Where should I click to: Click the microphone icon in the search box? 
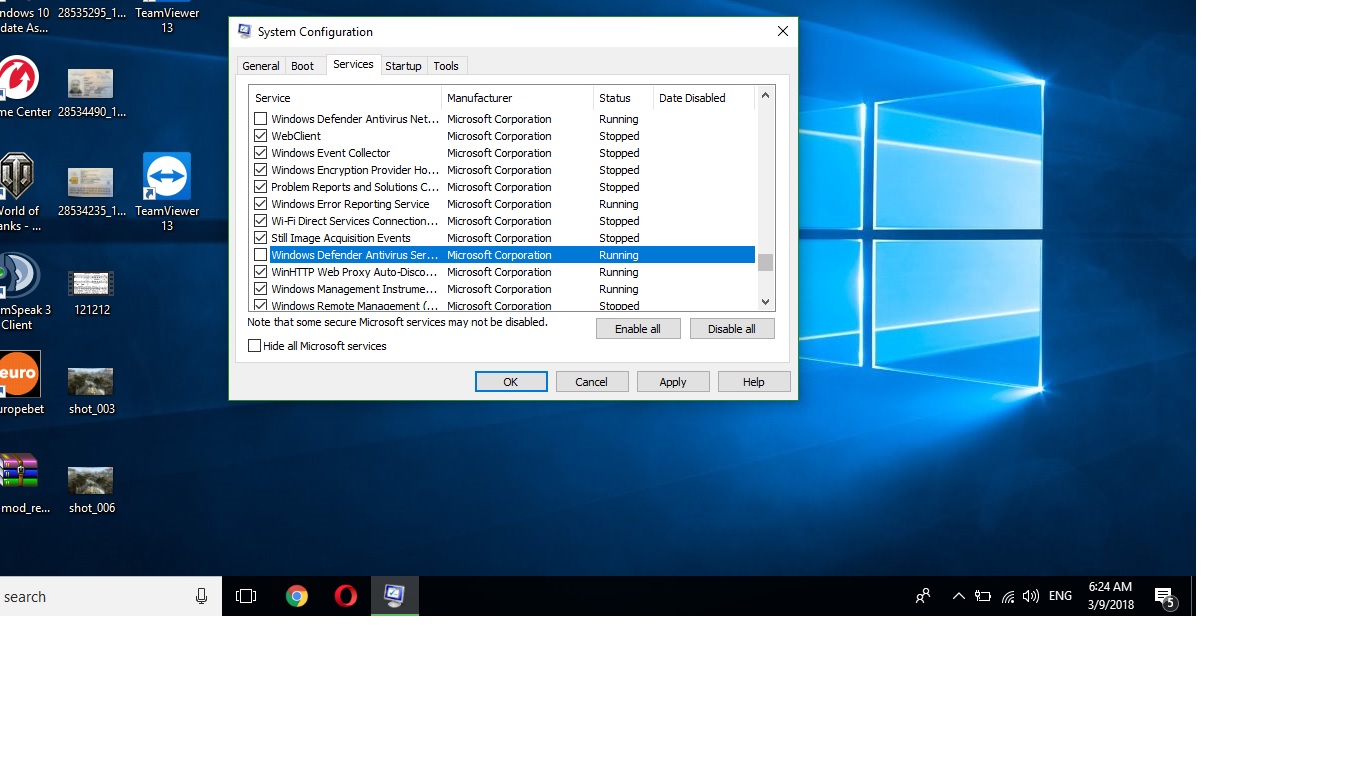[x=201, y=597]
